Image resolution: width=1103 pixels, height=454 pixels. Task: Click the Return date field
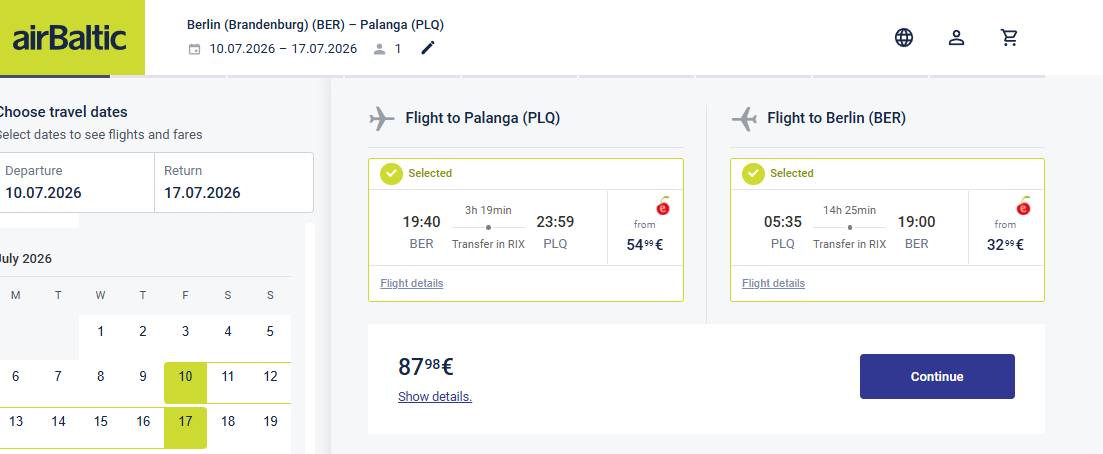point(234,182)
